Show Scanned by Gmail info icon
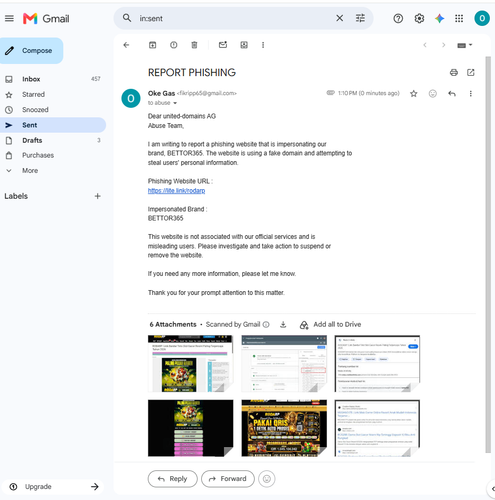The width and height of the screenshot is (495, 500). [266, 324]
